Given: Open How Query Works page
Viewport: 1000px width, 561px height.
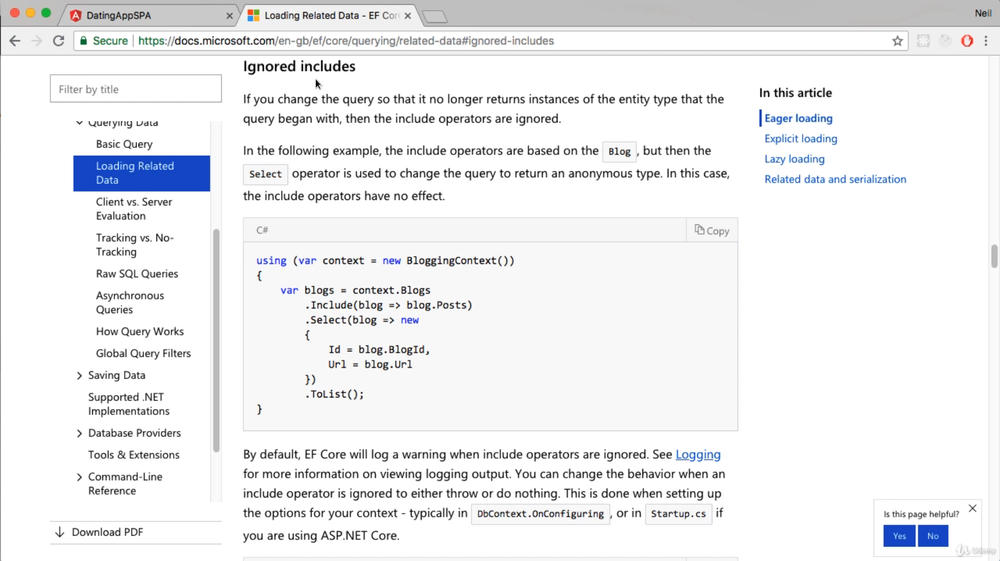Looking at the screenshot, I should 140,332.
